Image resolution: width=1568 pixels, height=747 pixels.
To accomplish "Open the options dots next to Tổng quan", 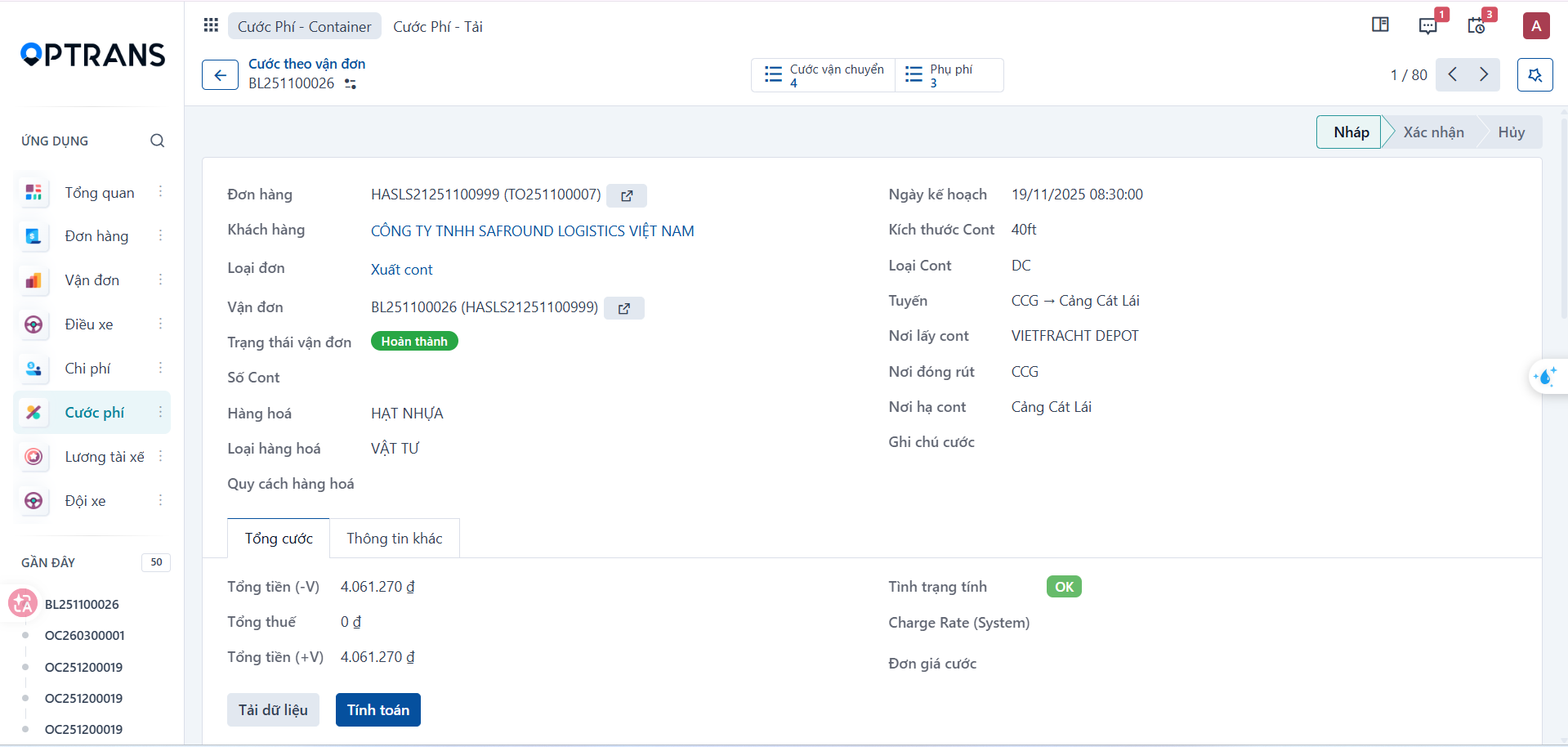I will click(x=160, y=191).
